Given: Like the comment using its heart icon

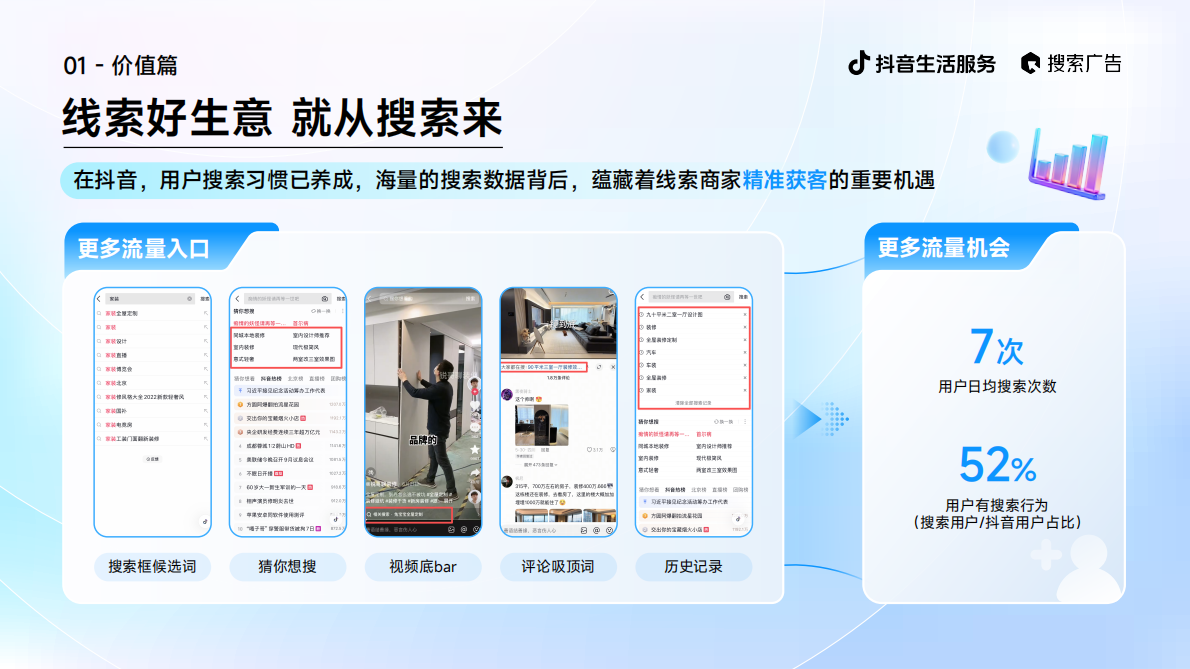Looking at the screenshot, I should click(x=590, y=447).
